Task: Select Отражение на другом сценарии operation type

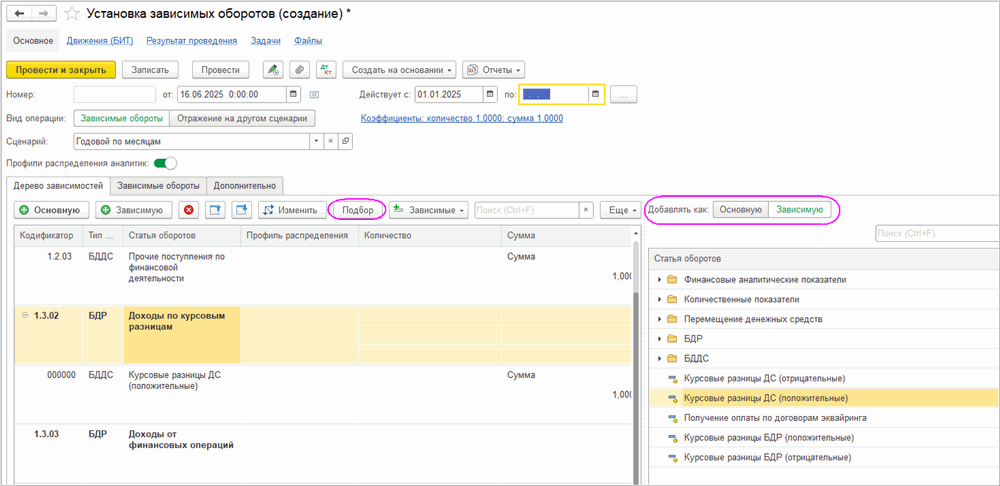Action: (241, 118)
